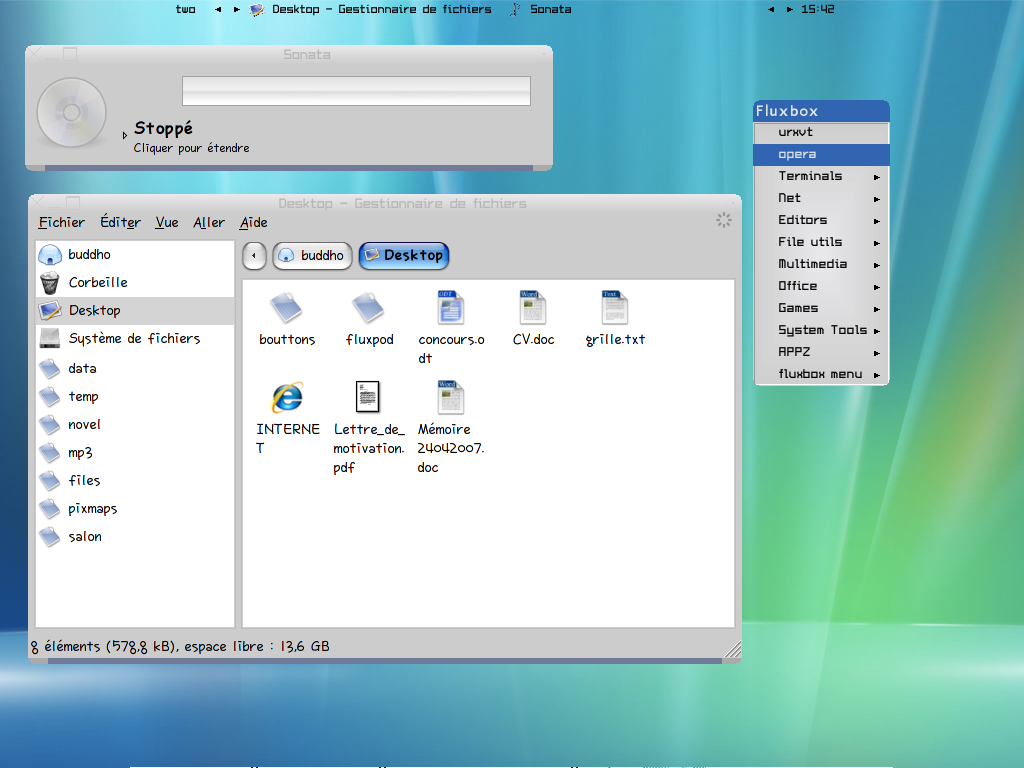Click the back arrow path button
This screenshot has width=1024, height=768.
(254, 255)
